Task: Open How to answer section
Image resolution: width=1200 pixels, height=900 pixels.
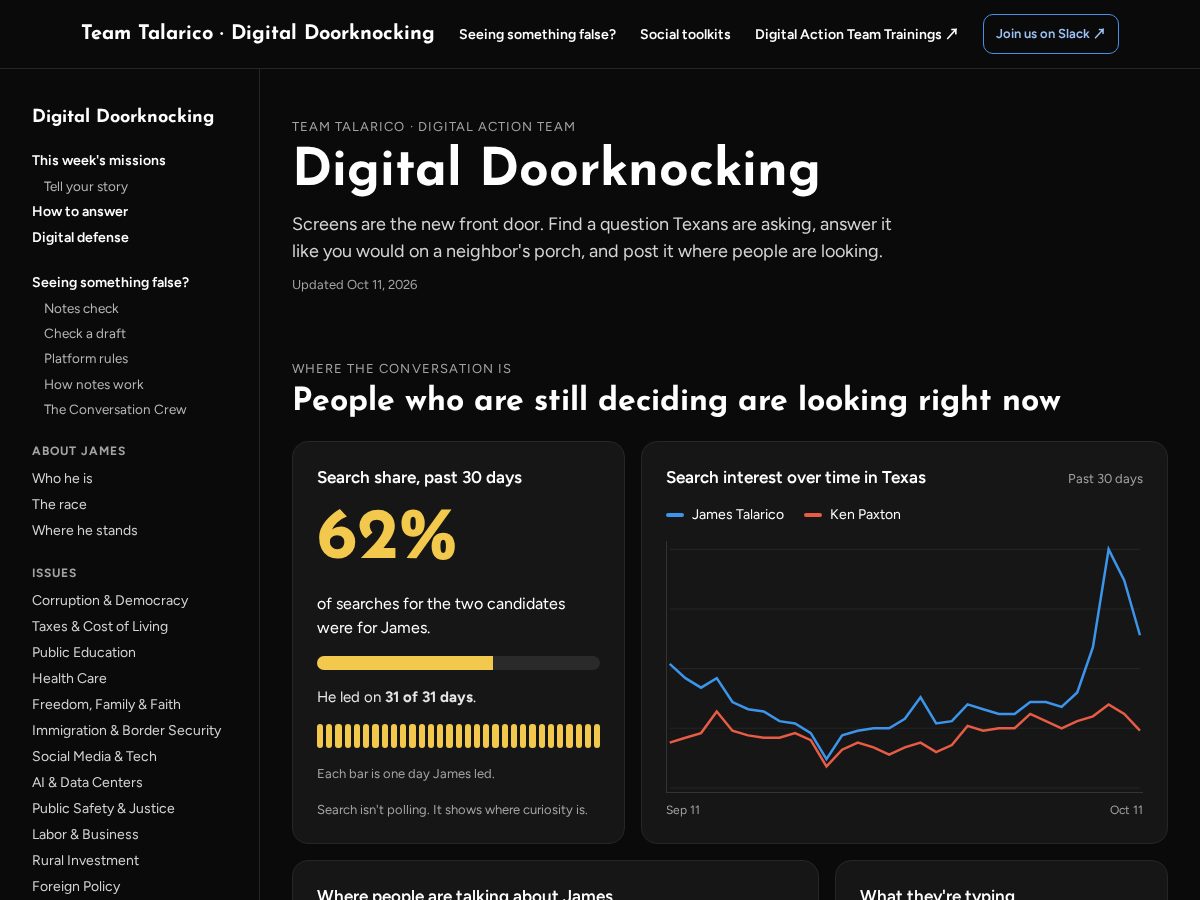Action: pos(80,211)
